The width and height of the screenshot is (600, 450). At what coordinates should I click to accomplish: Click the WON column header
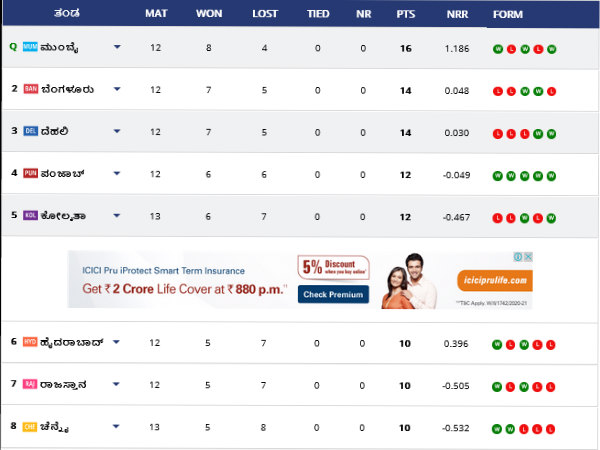point(209,13)
